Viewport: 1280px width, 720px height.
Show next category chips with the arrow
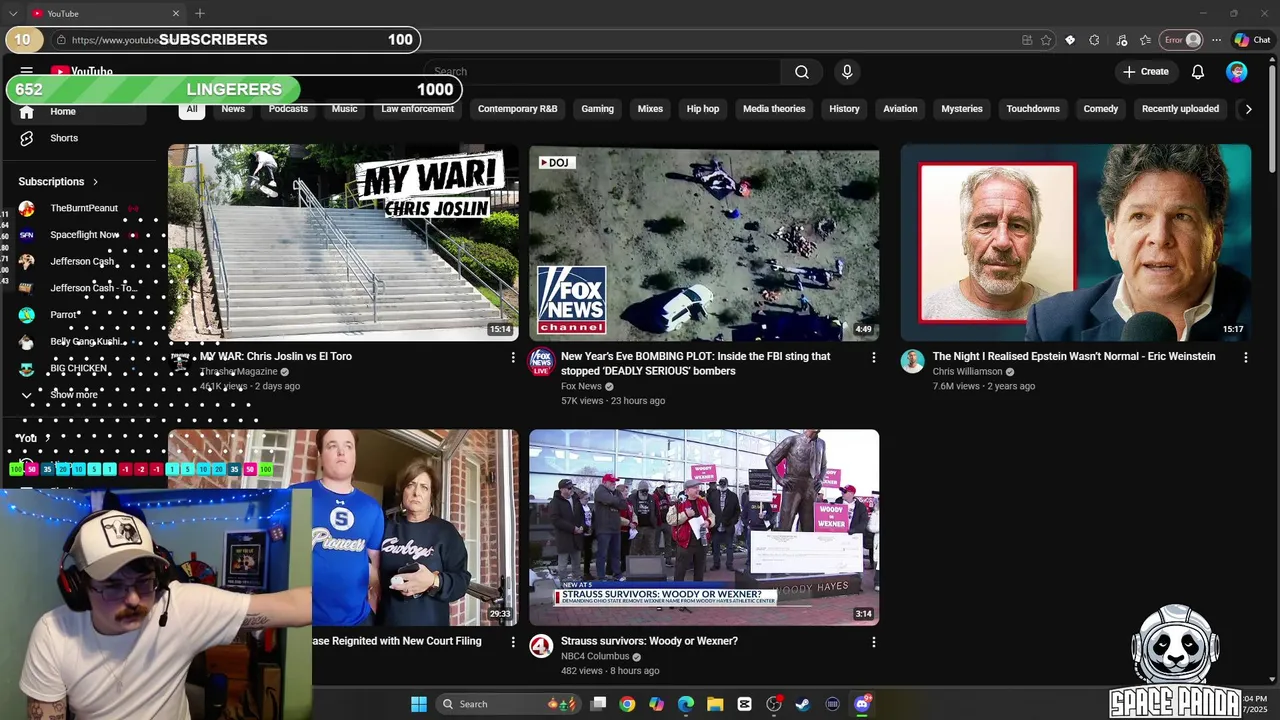click(x=1248, y=109)
